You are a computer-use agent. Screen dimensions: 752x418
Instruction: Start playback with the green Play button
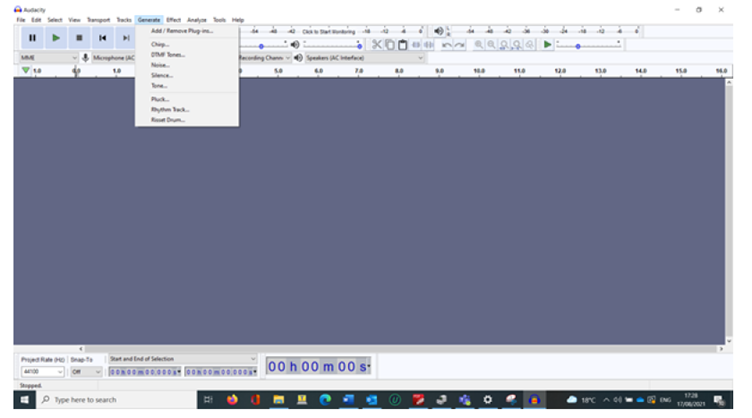click(56, 38)
